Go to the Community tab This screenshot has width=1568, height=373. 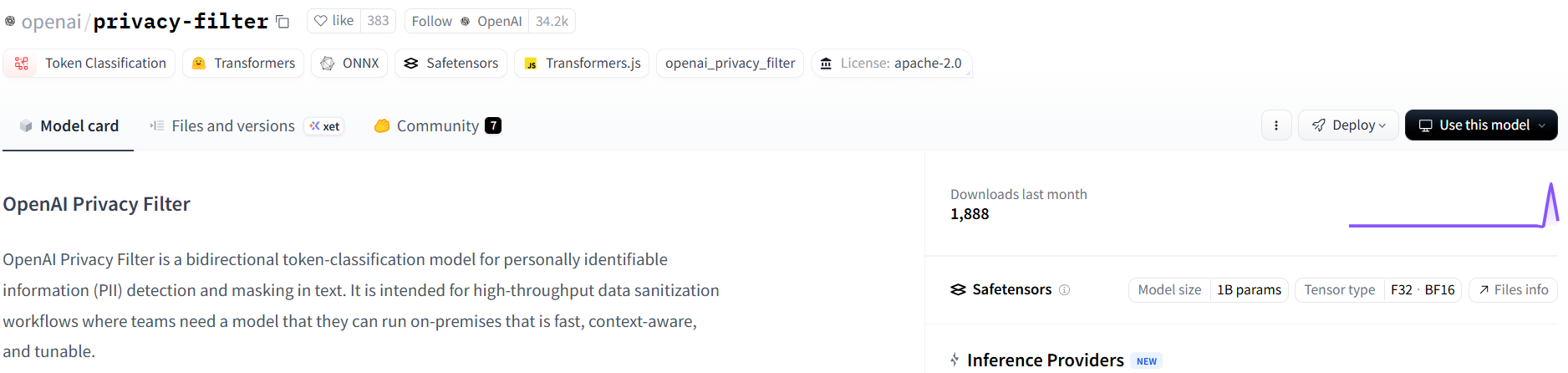coord(437,126)
